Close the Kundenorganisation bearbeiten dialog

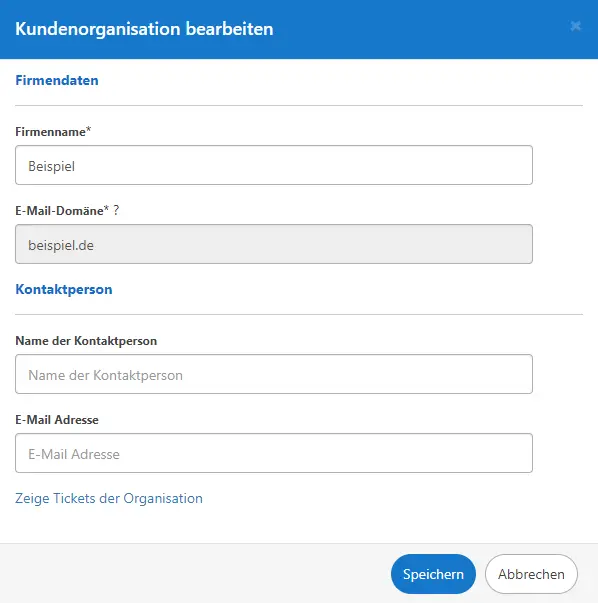575,26
